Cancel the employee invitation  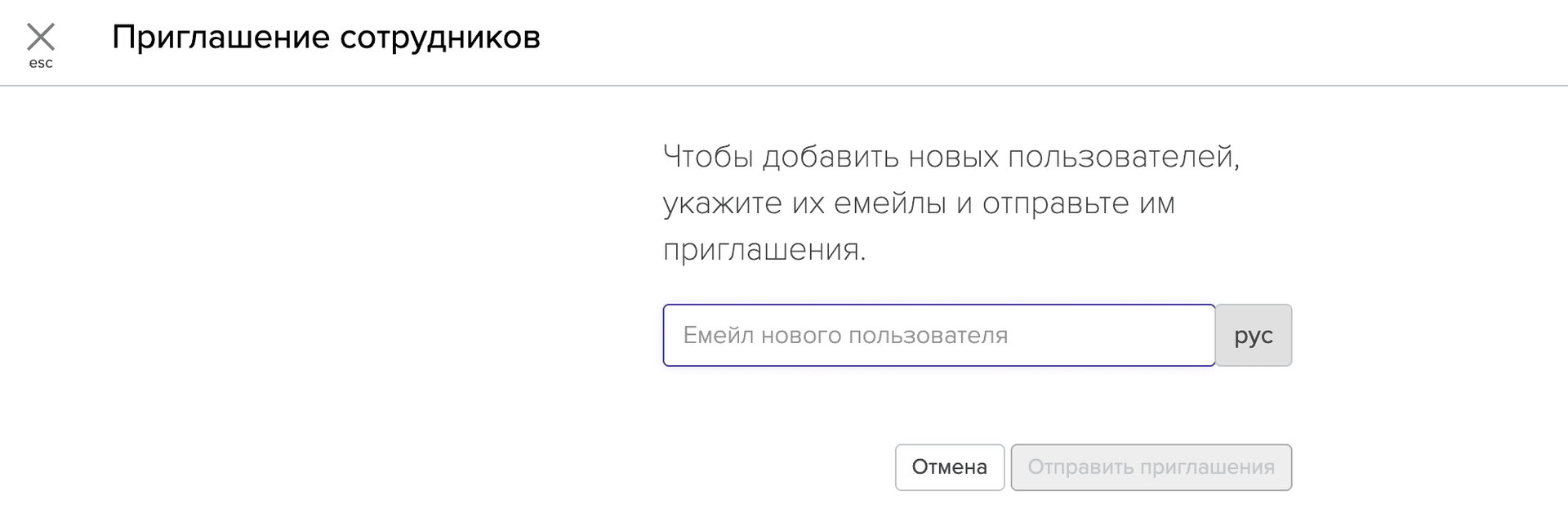click(x=949, y=467)
